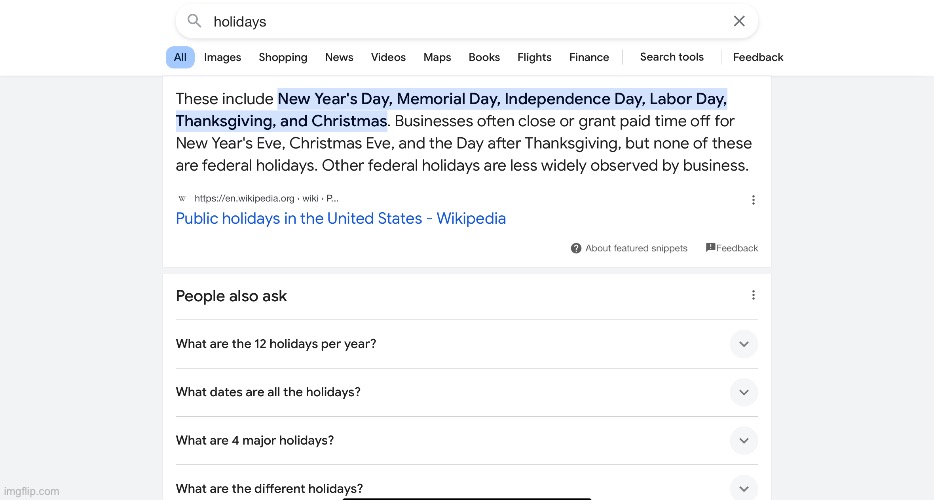Viewport: 934px width, 500px height.
Task: Click the About featured snippets question icon
Action: pos(576,248)
